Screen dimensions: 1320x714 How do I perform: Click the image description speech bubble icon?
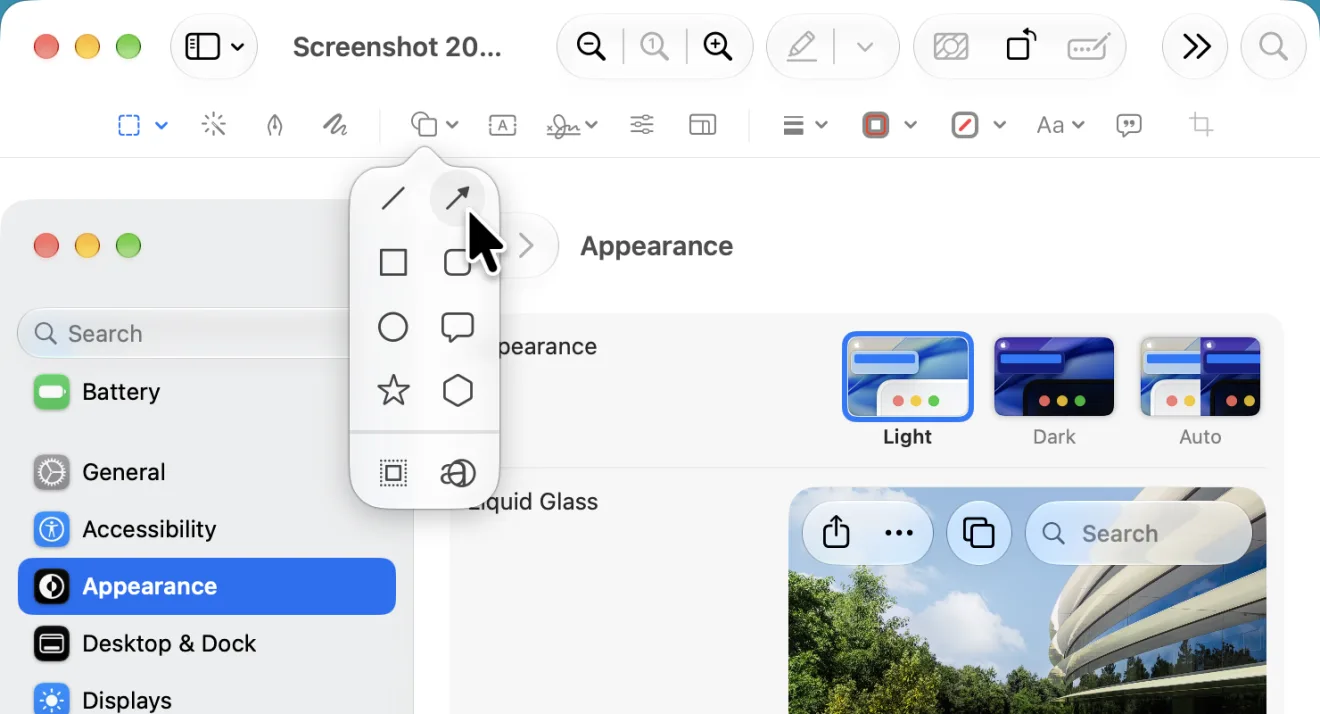[1129, 125]
